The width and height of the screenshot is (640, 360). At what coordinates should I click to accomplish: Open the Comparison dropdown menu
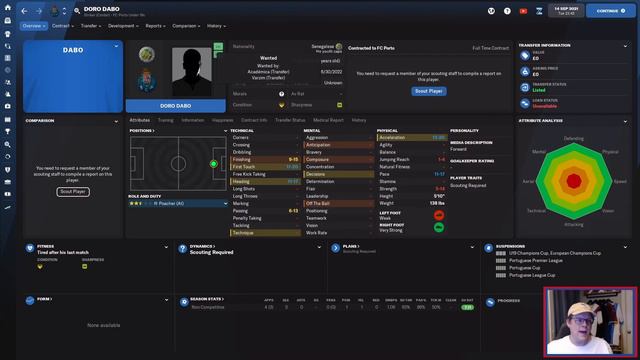tap(186, 26)
